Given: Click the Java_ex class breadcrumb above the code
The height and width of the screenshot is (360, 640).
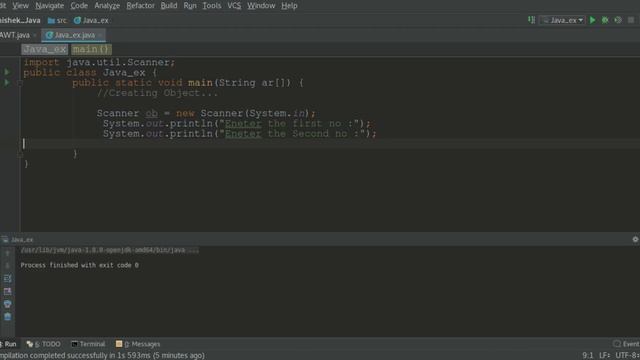Looking at the screenshot, I should (x=44, y=49).
